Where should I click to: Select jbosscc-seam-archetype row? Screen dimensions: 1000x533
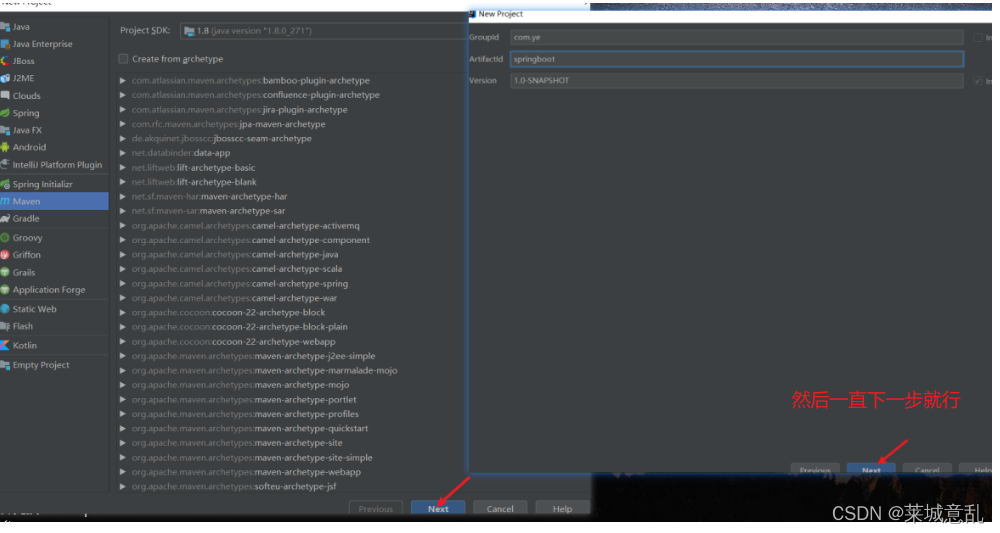[221, 138]
